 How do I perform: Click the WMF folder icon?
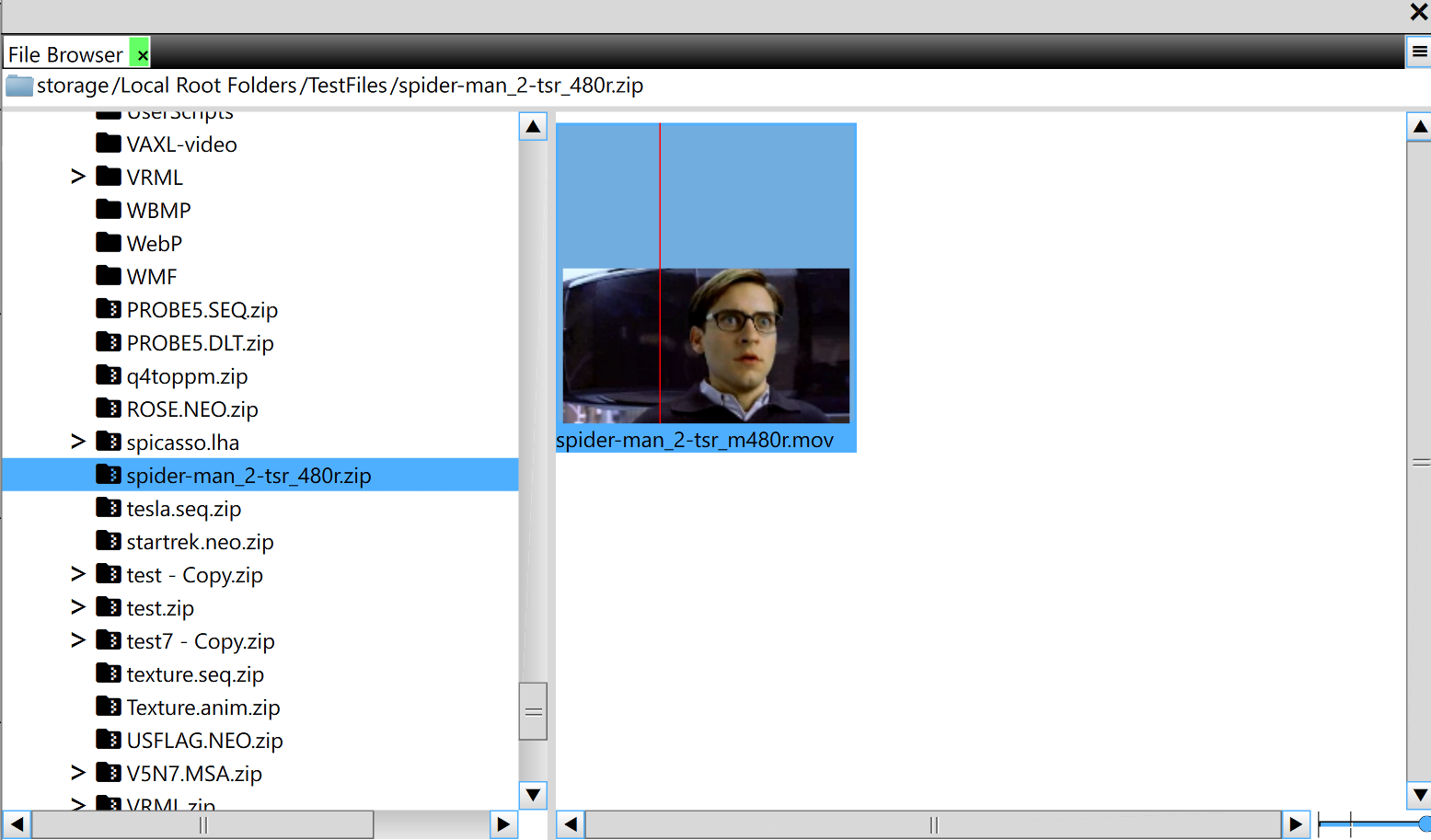point(109,275)
